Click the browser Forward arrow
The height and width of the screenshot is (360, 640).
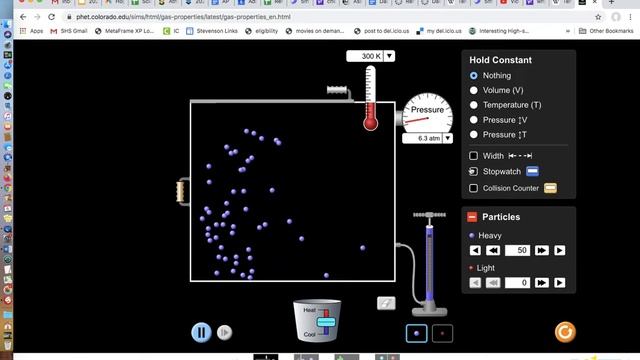37,17
